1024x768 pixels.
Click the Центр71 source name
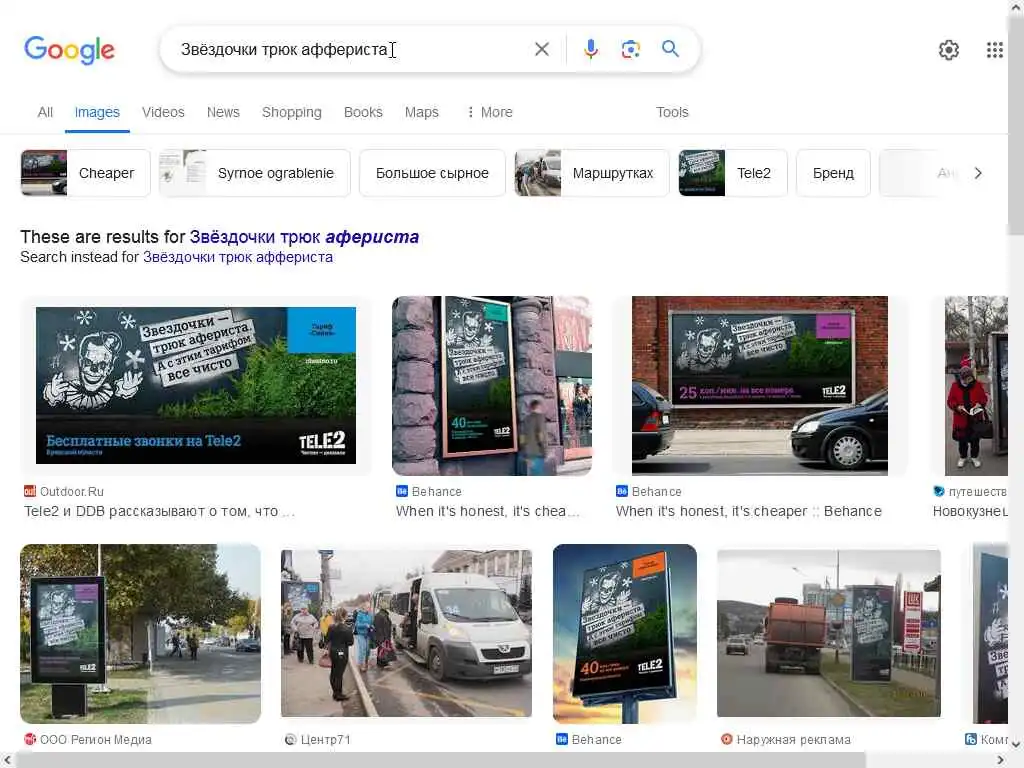click(x=325, y=739)
